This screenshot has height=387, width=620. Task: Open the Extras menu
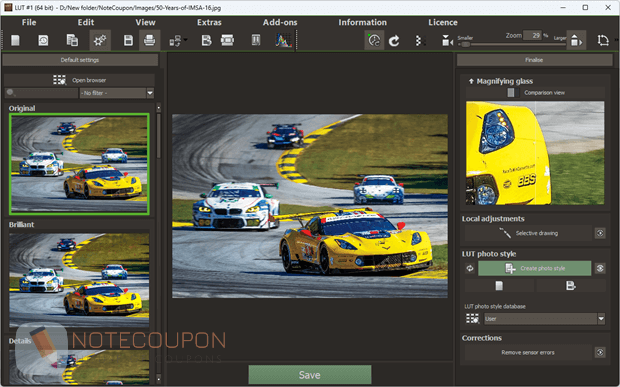pyautogui.click(x=209, y=23)
